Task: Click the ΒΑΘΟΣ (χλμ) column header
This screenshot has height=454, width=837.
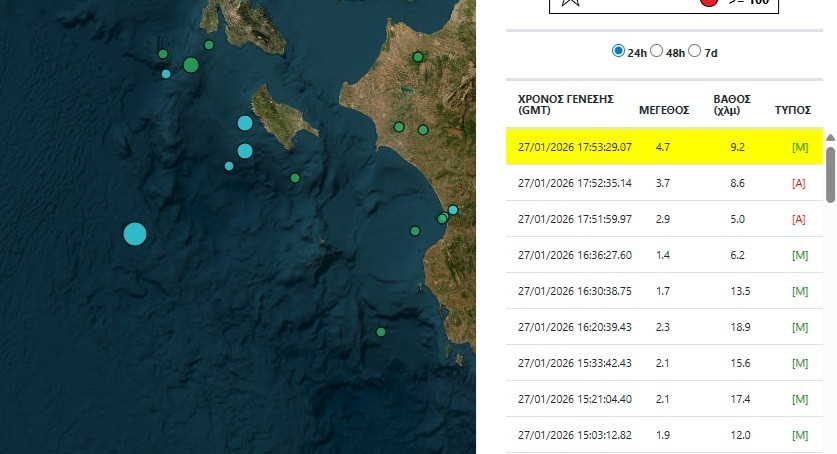Action: [732, 105]
